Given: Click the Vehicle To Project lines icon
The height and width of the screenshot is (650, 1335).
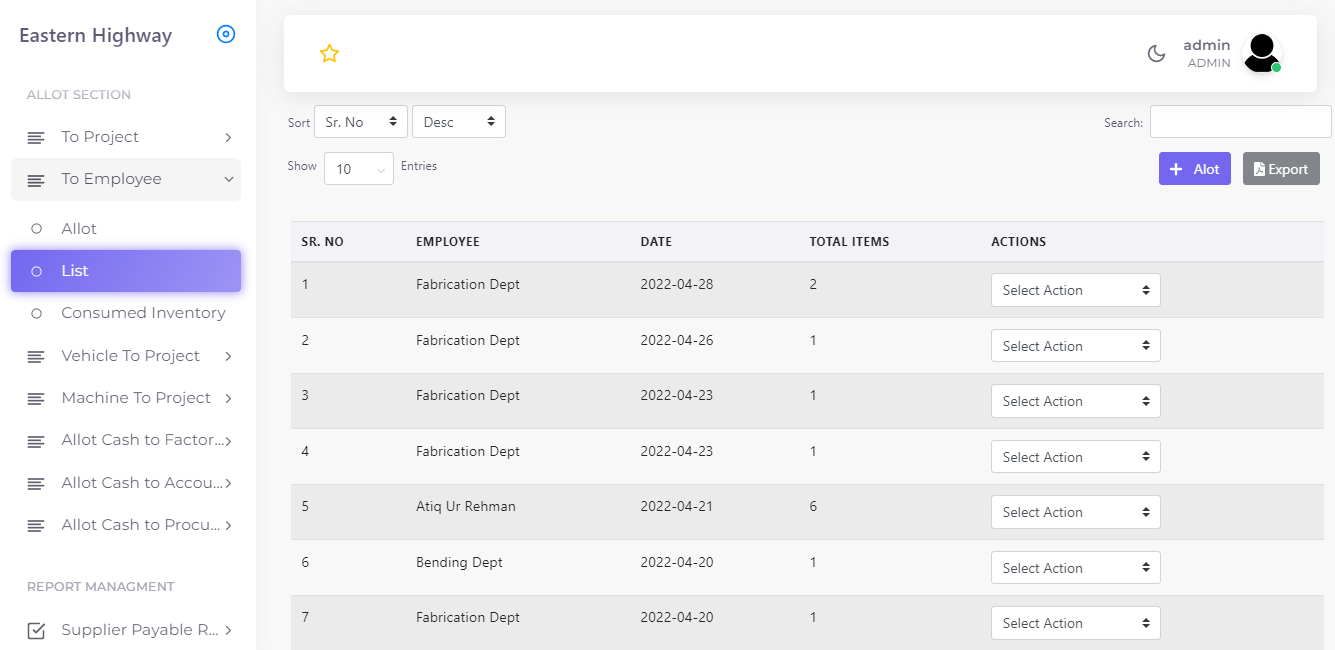Looking at the screenshot, I should point(36,356).
